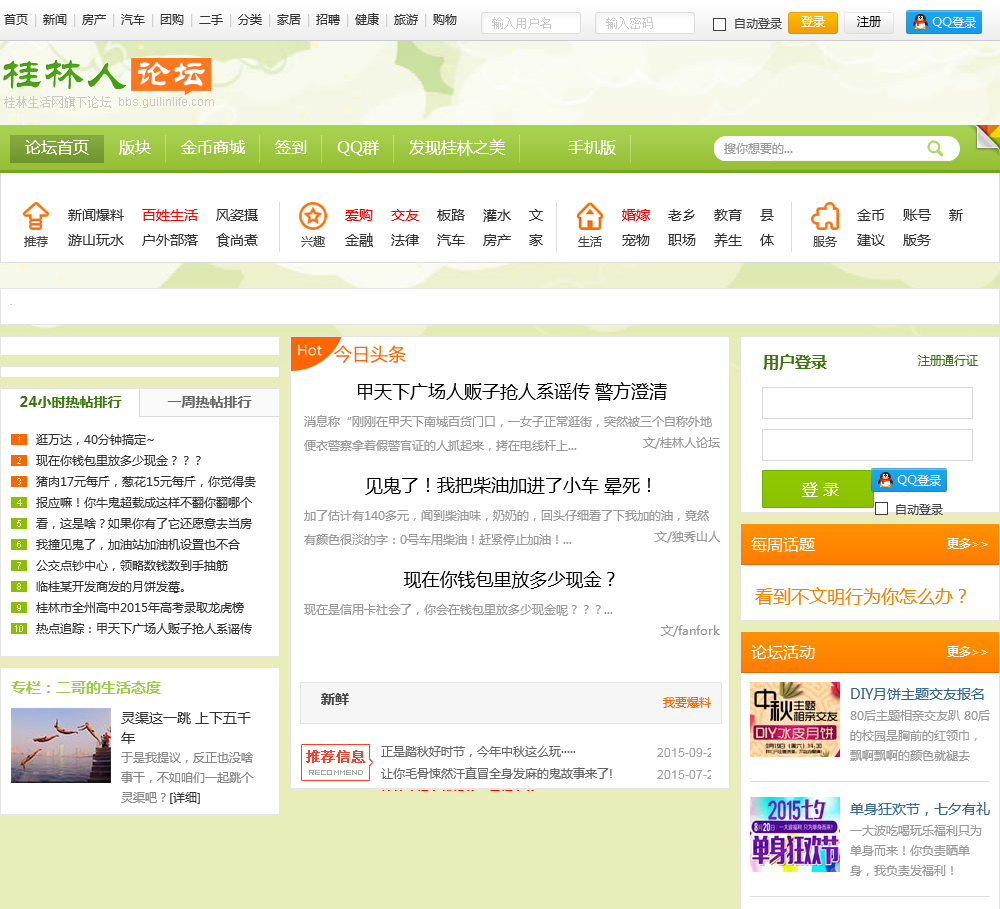The image size is (1000, 909).
Task: Focus the 输入用户名 field
Action: [531, 23]
